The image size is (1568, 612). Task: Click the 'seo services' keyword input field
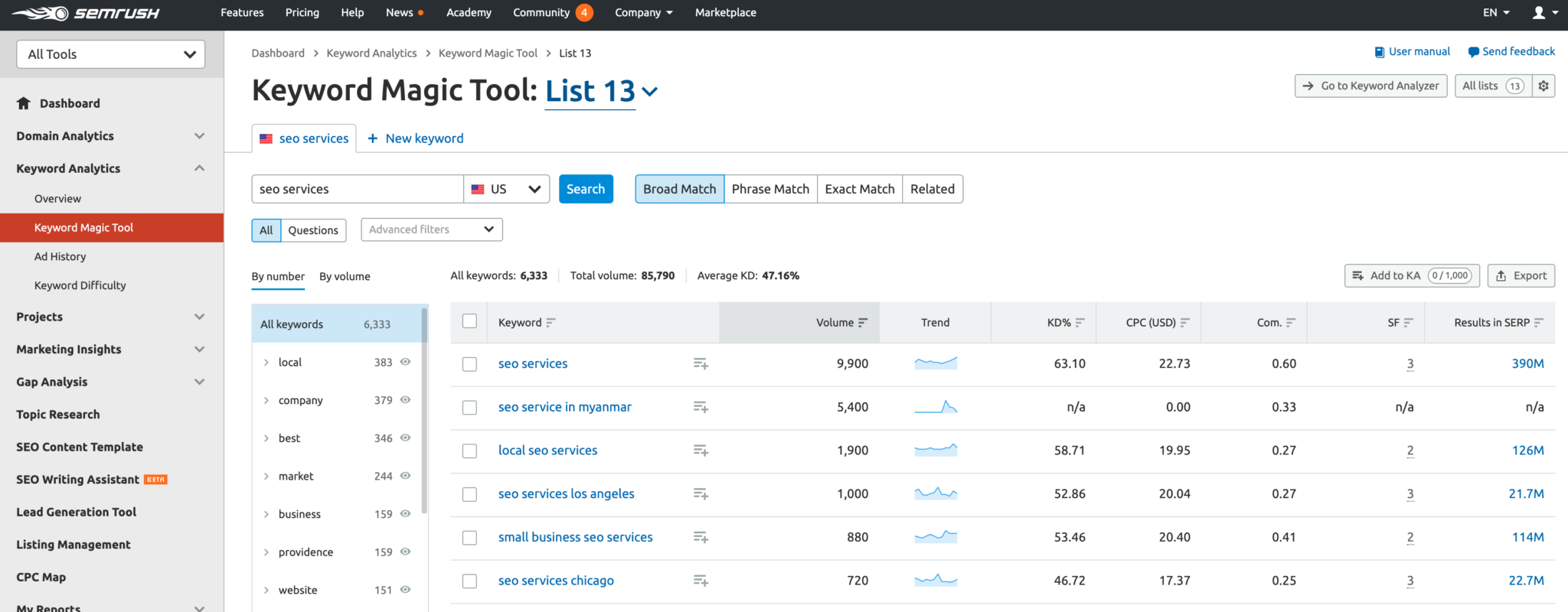tap(358, 189)
